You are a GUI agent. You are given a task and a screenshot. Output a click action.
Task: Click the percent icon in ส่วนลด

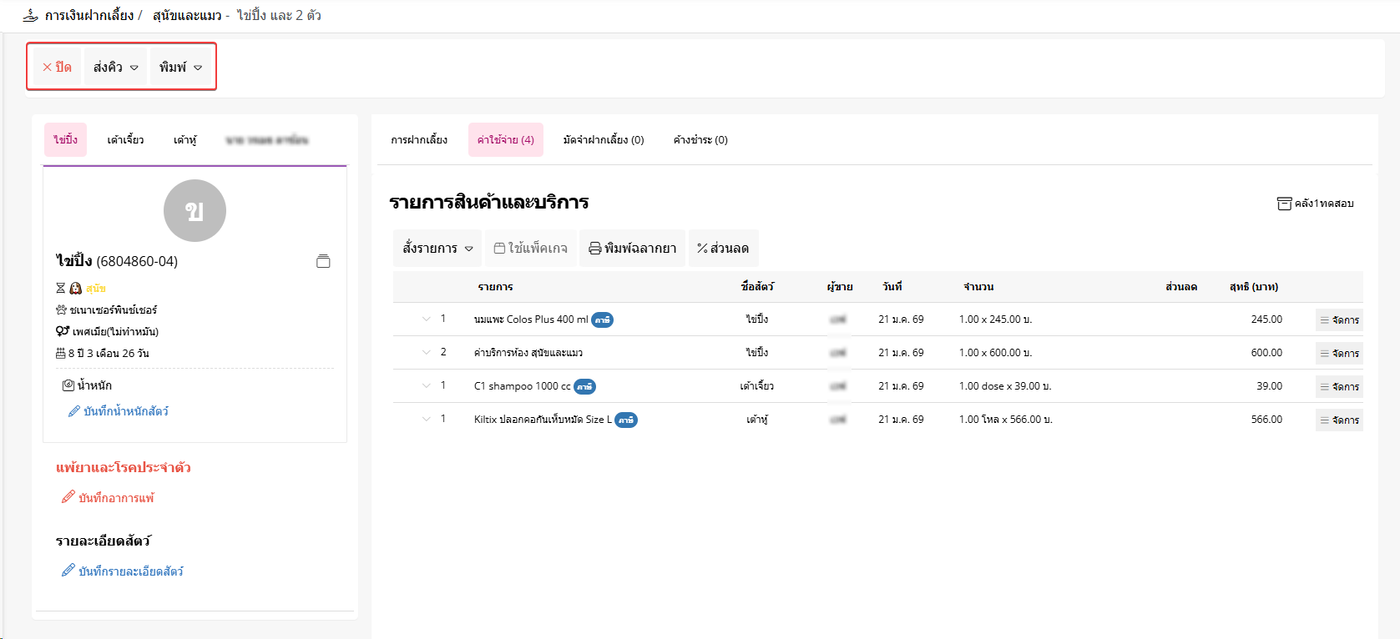click(702, 248)
